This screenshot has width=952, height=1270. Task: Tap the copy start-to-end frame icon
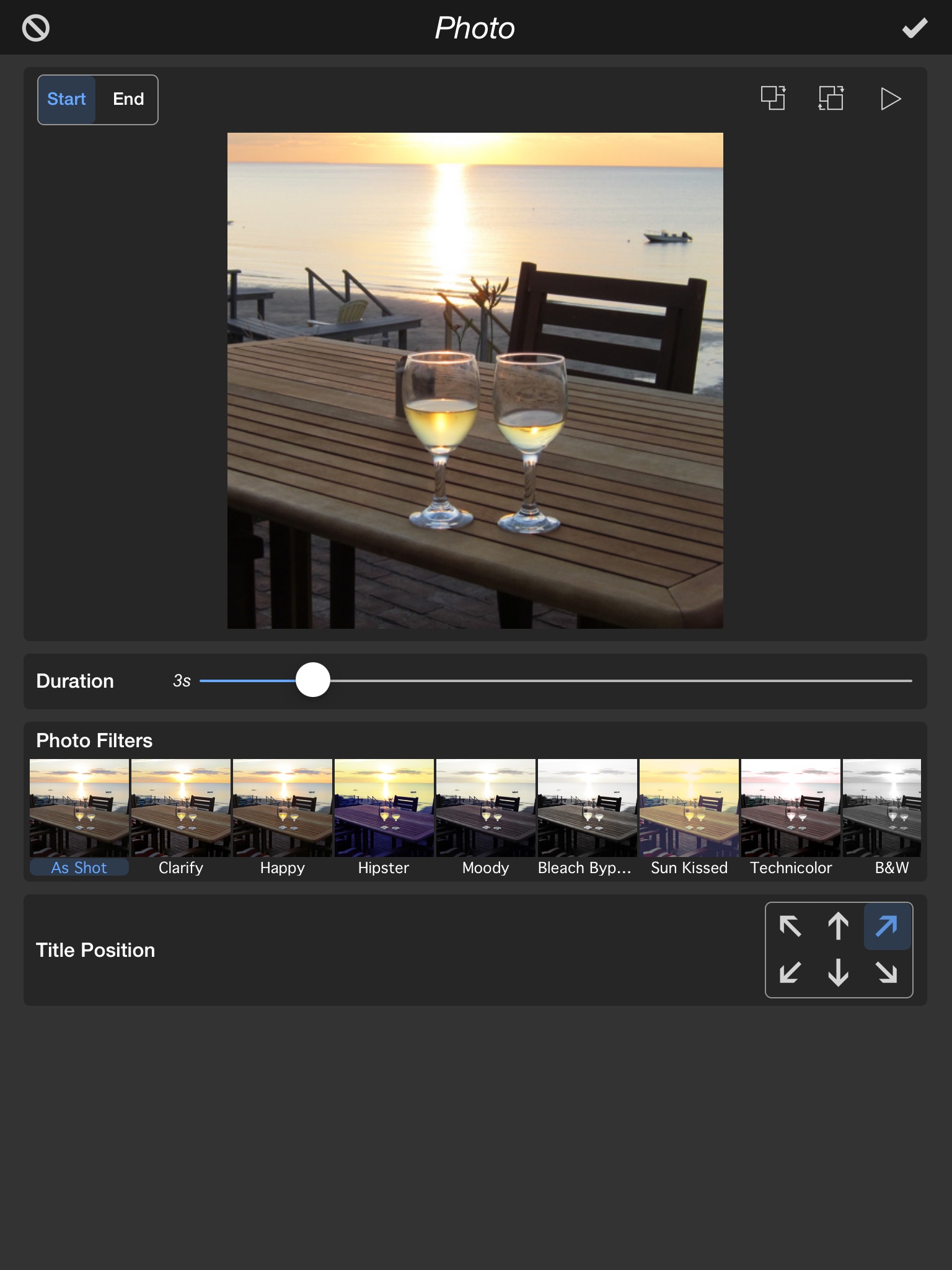click(773, 99)
